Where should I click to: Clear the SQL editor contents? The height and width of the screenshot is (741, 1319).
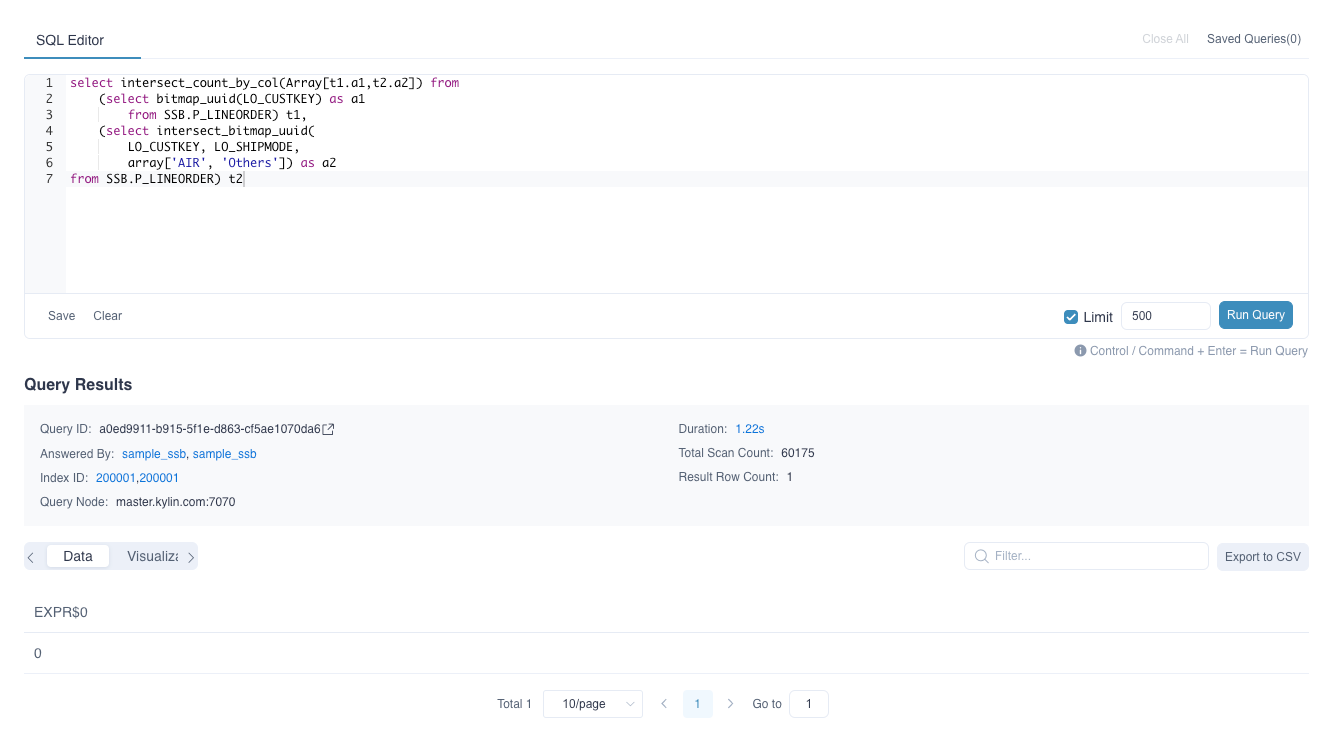[x=107, y=316]
